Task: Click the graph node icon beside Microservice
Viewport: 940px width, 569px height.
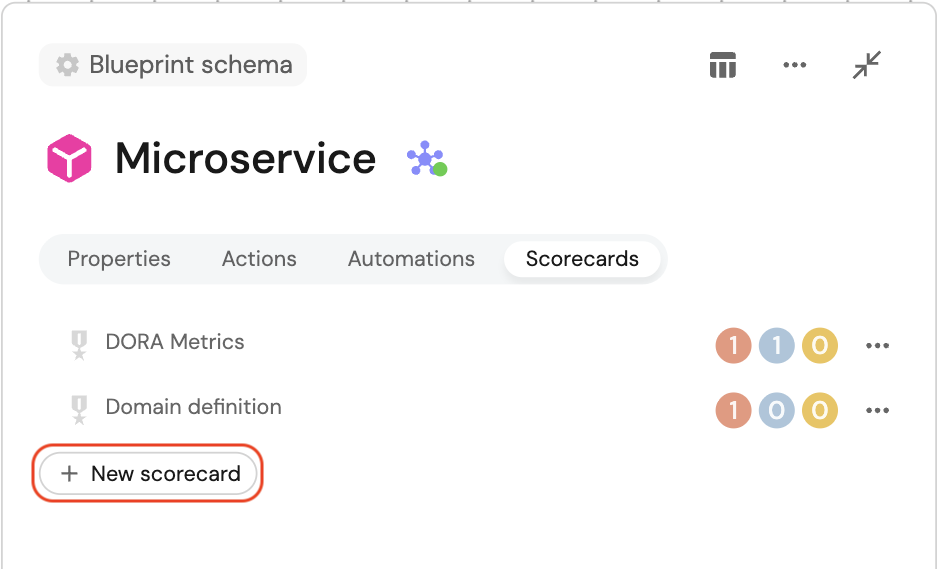Action: click(x=426, y=159)
